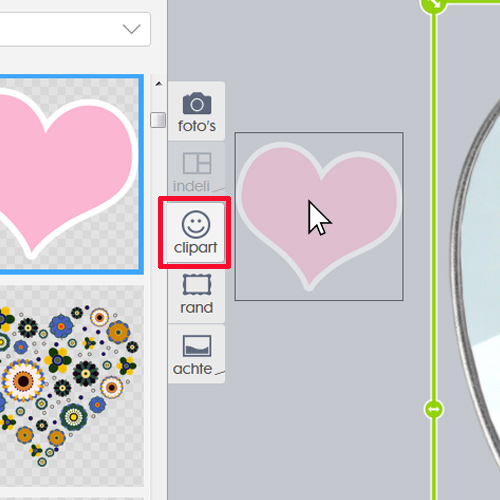Expand the category dropdown chevron
500x500 pixels.
click(131, 29)
